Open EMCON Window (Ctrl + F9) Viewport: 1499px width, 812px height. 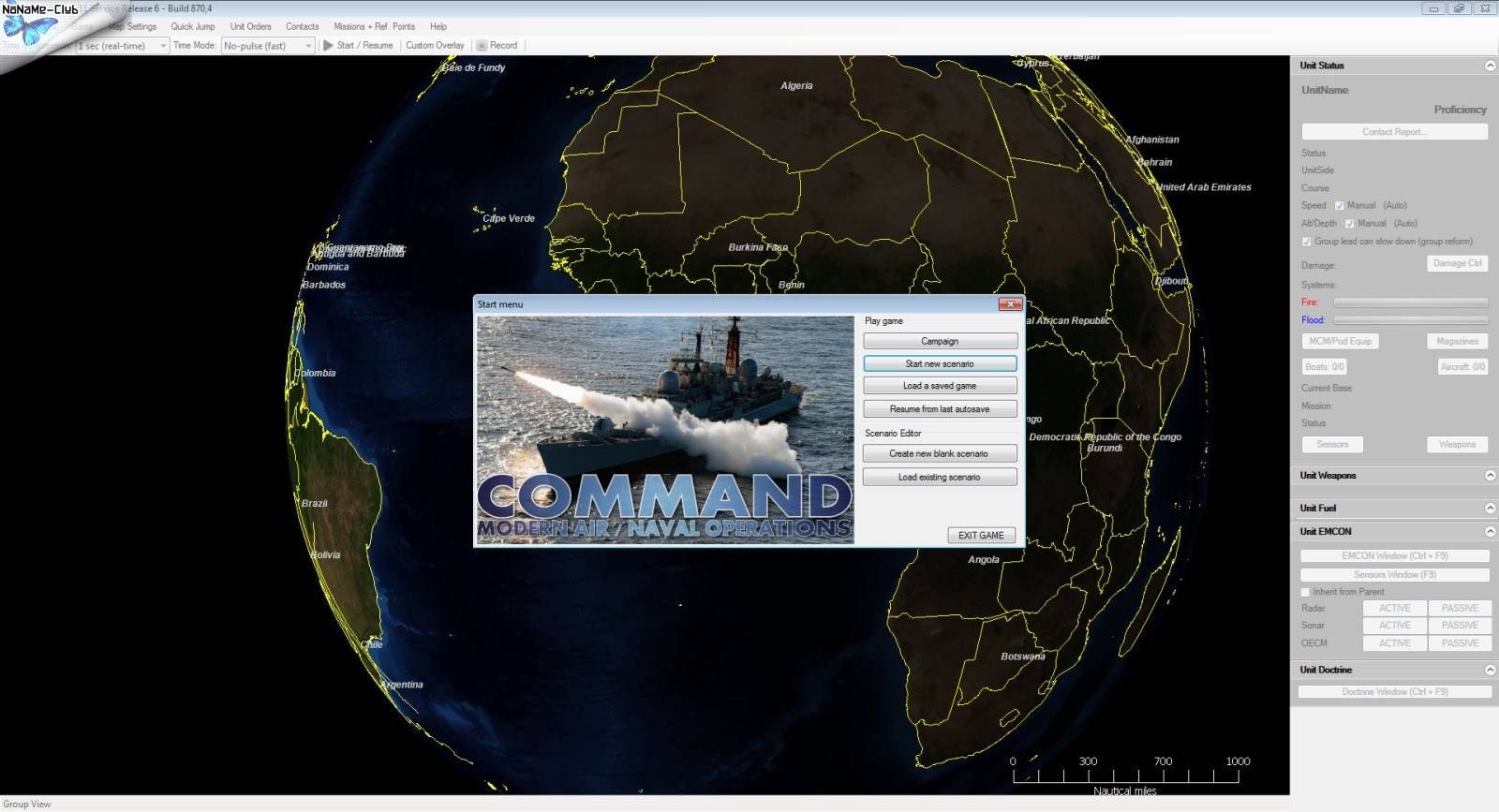tap(1394, 556)
